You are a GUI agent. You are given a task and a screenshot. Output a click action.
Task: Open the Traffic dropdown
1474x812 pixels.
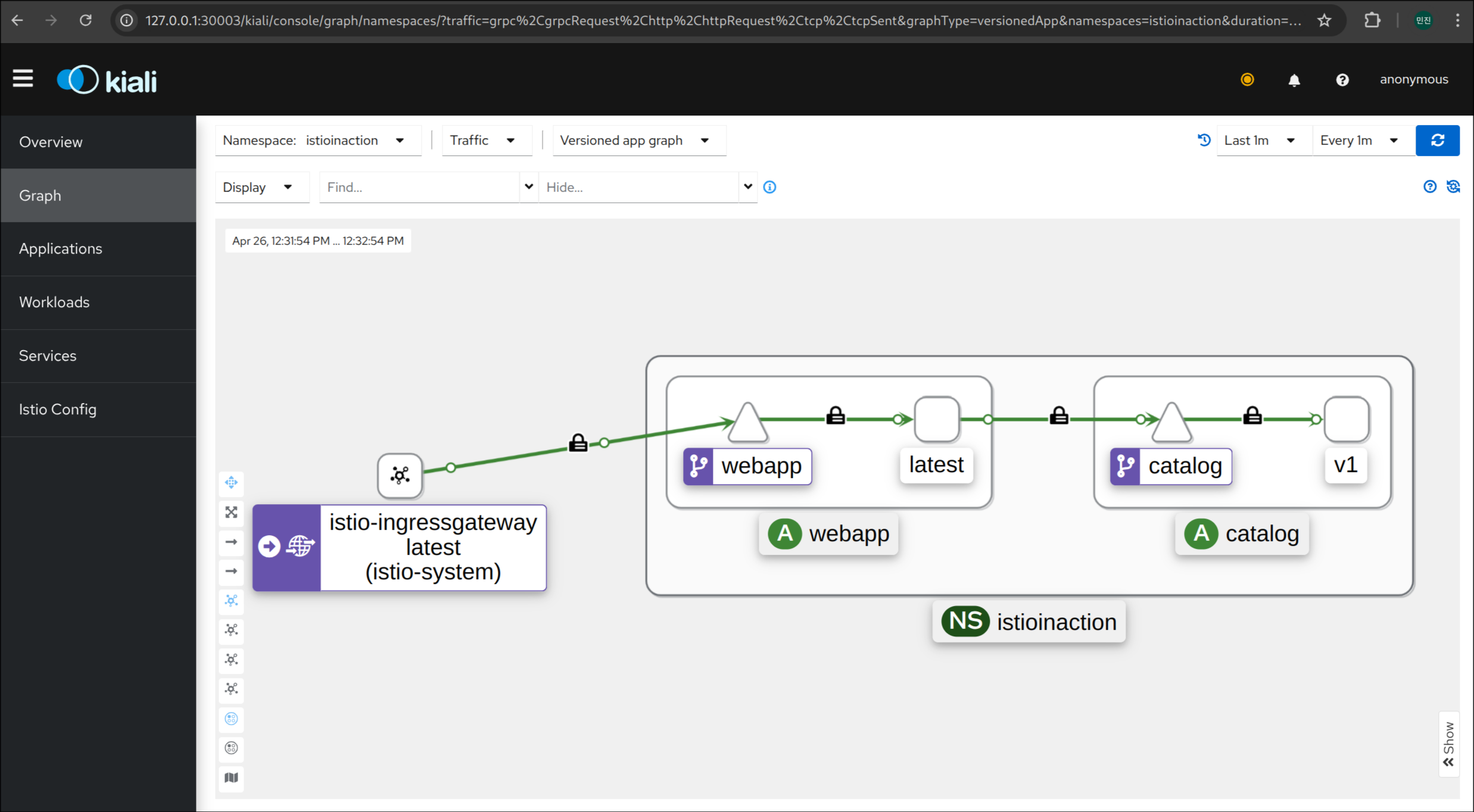pyautogui.click(x=487, y=140)
